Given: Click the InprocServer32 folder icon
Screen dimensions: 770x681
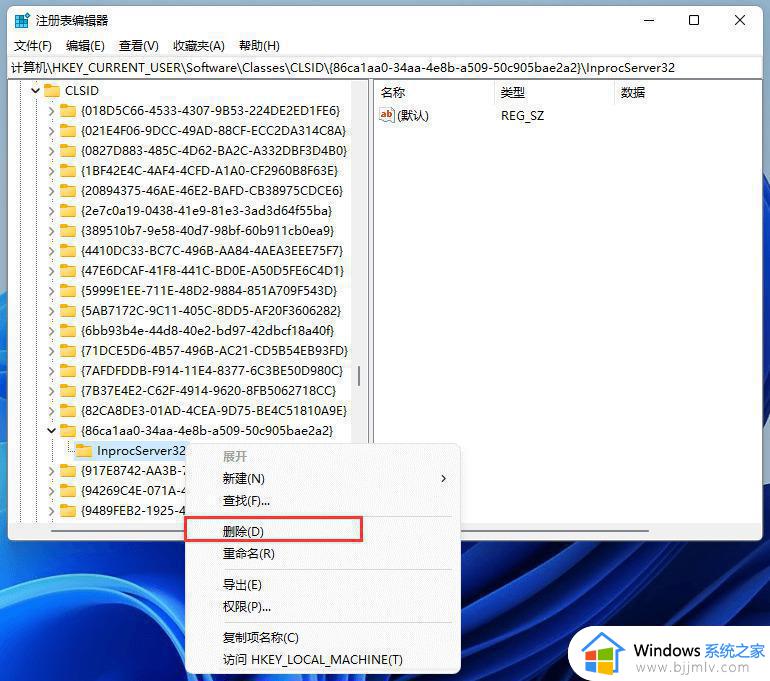Looking at the screenshot, I should tap(84, 451).
